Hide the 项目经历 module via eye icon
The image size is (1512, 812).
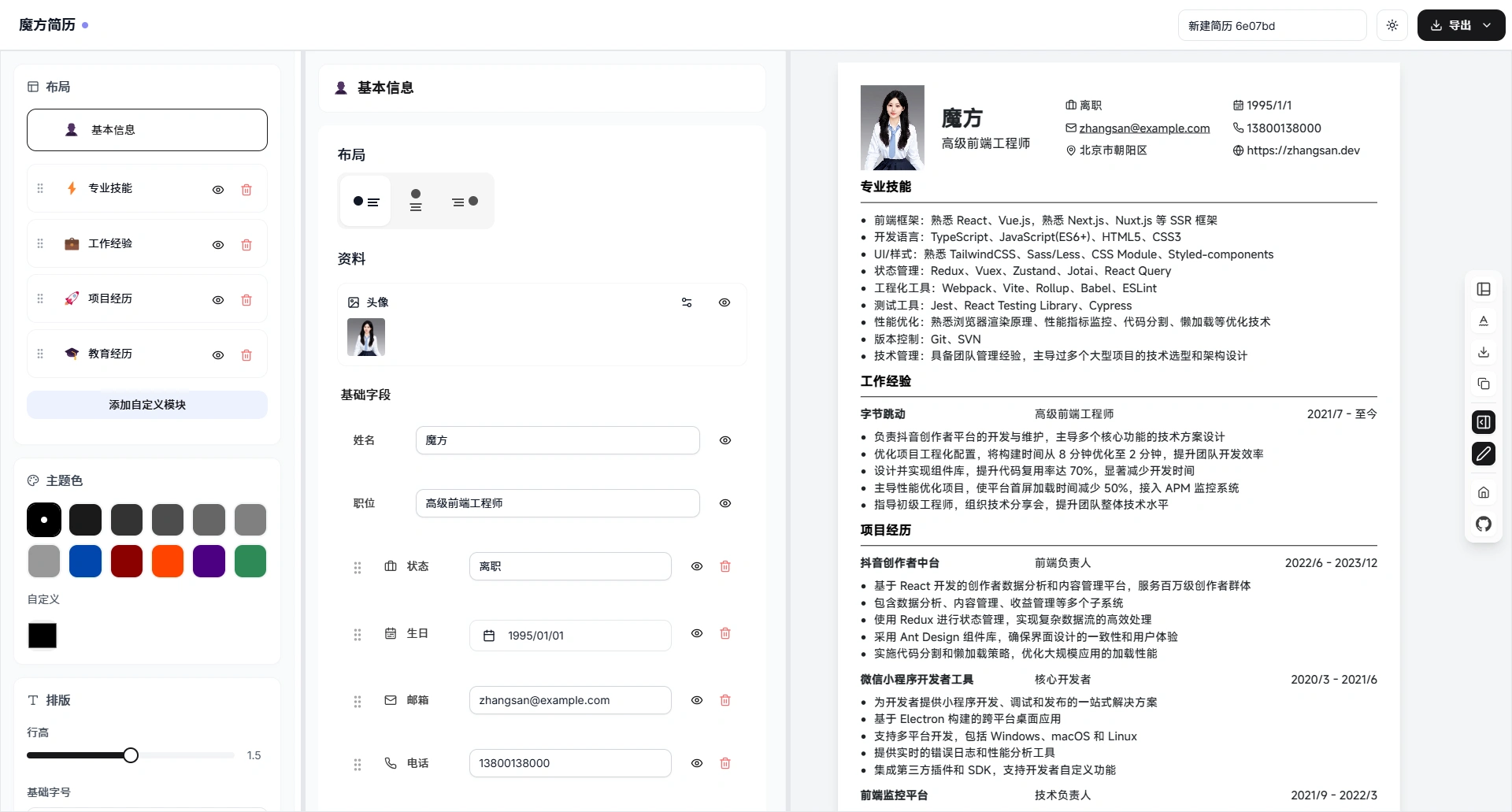(x=218, y=300)
